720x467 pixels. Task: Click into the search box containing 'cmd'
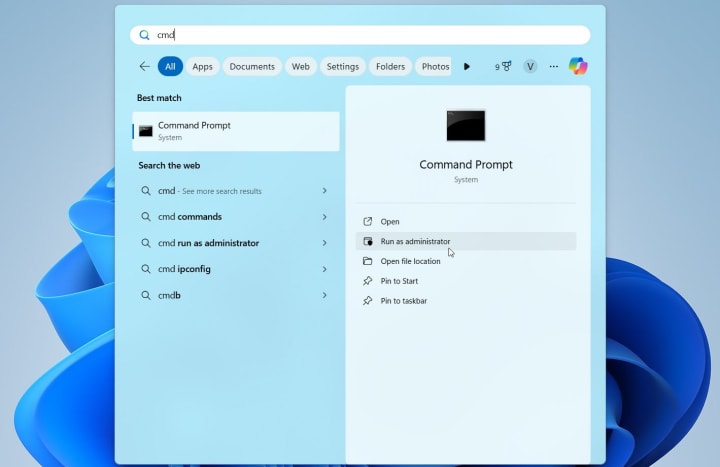tap(360, 35)
